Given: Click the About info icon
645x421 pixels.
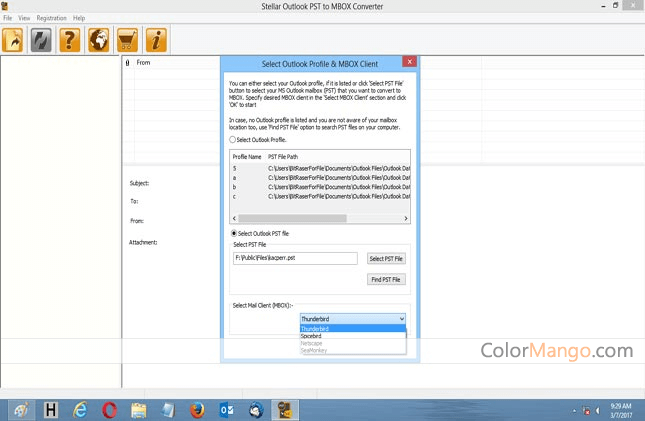Looking at the screenshot, I should (156, 40).
